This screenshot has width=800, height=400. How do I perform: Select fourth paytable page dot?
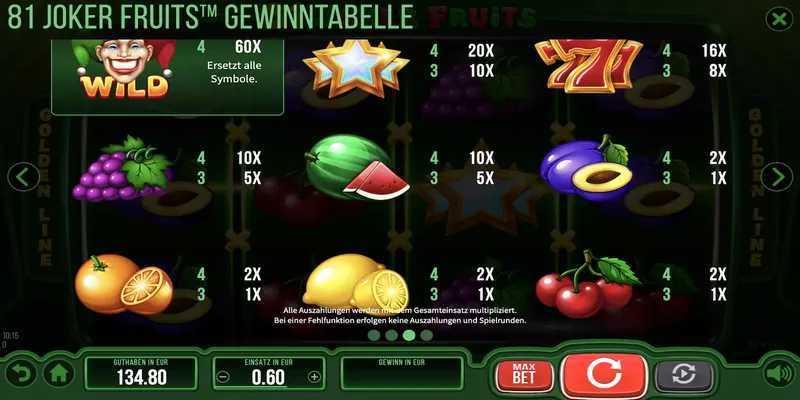[x=427, y=335]
